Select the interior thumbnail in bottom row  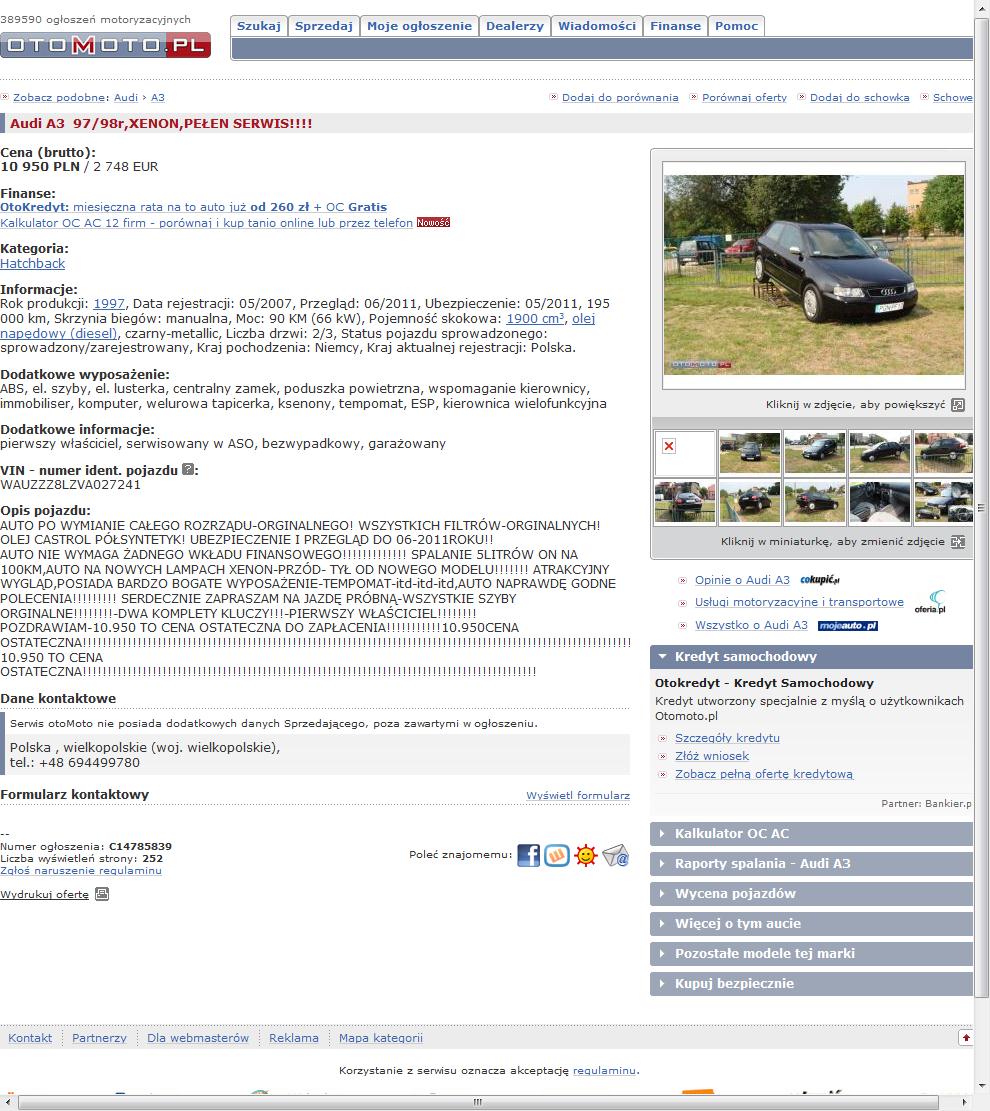pos(879,502)
